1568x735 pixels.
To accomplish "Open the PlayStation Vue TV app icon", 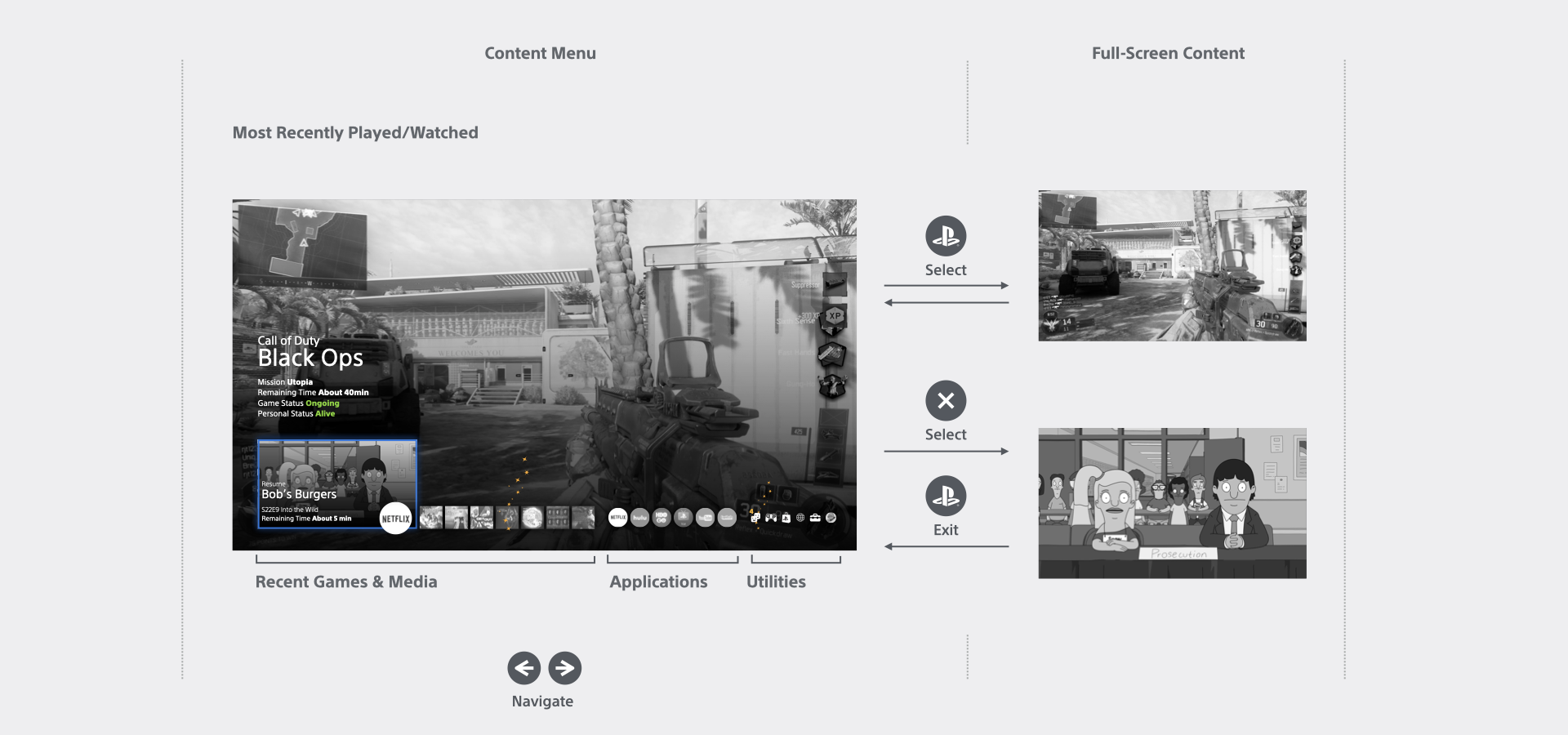I will pyautogui.click(x=684, y=518).
